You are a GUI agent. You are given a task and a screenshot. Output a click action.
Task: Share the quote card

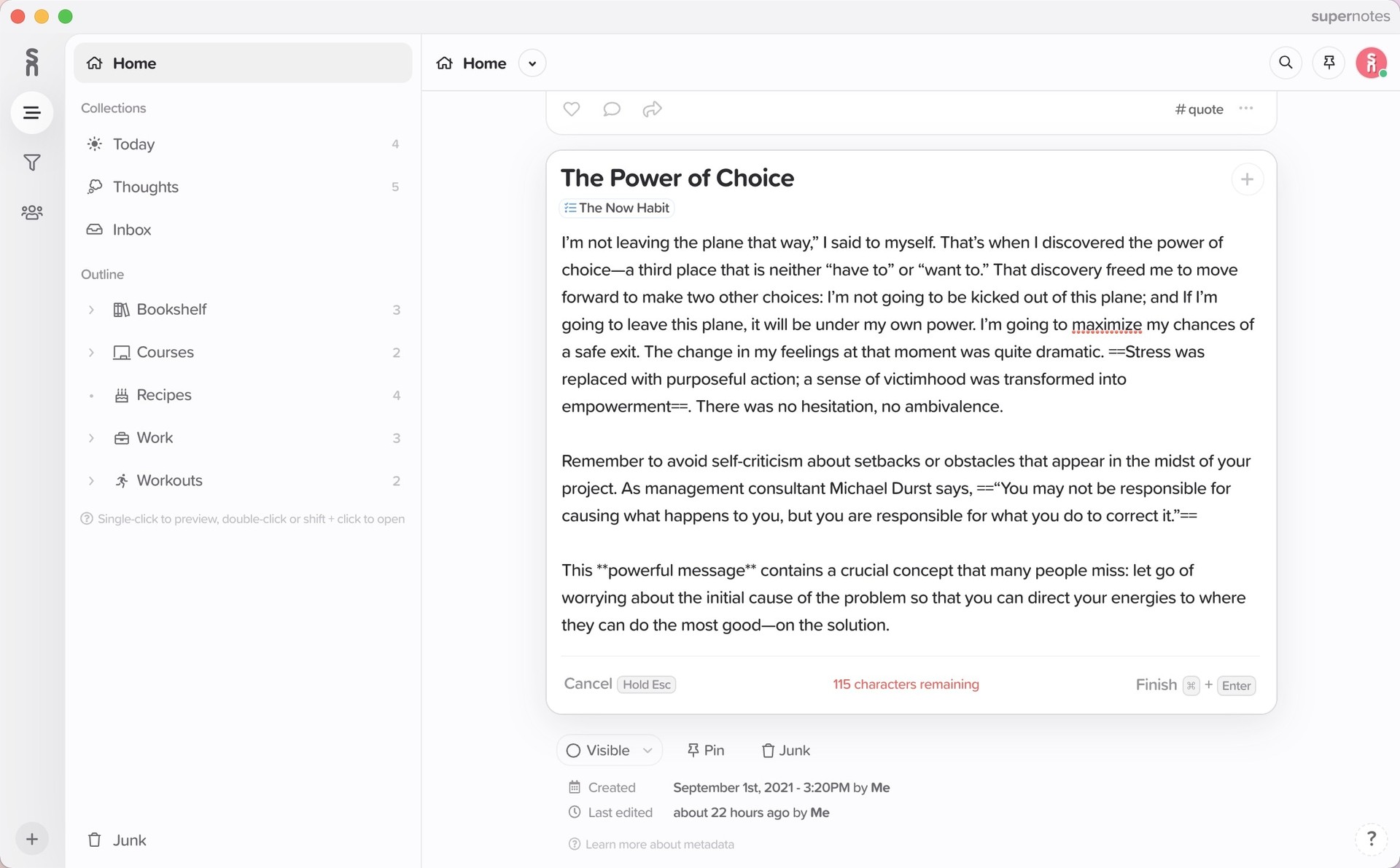(652, 109)
